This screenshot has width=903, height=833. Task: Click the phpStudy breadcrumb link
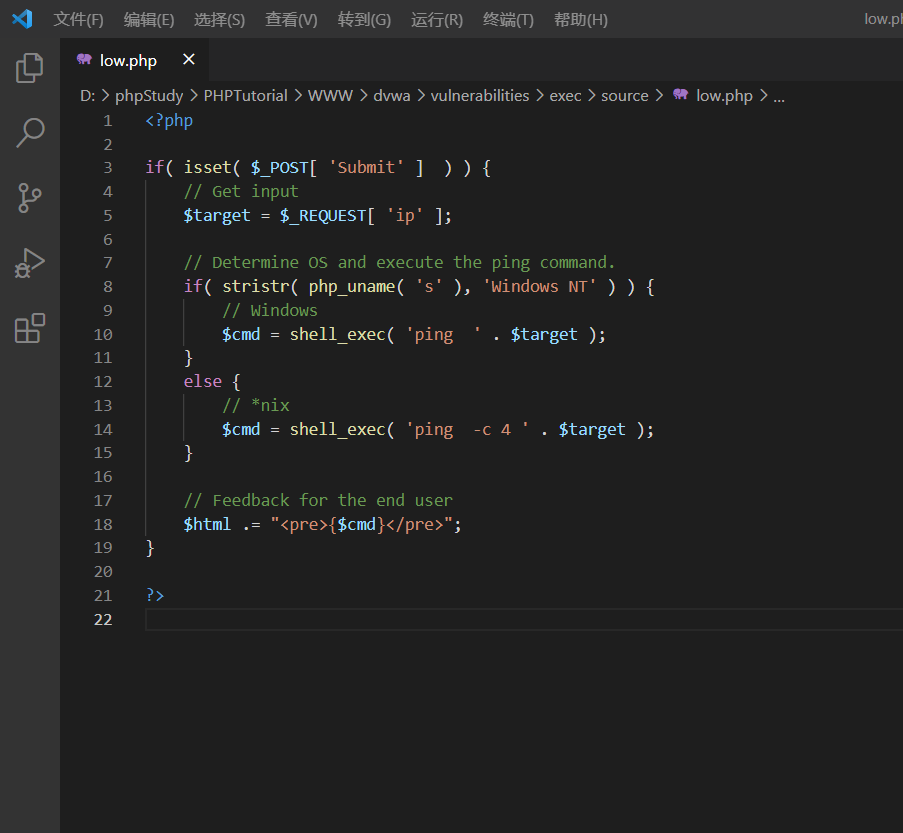point(149,96)
